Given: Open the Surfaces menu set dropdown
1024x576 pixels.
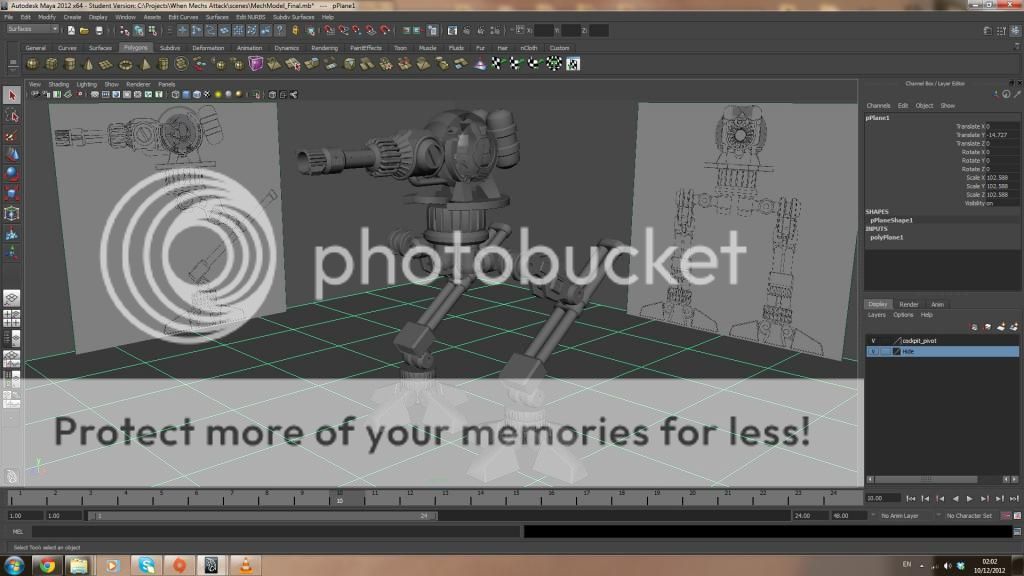Looking at the screenshot, I should [33, 29].
